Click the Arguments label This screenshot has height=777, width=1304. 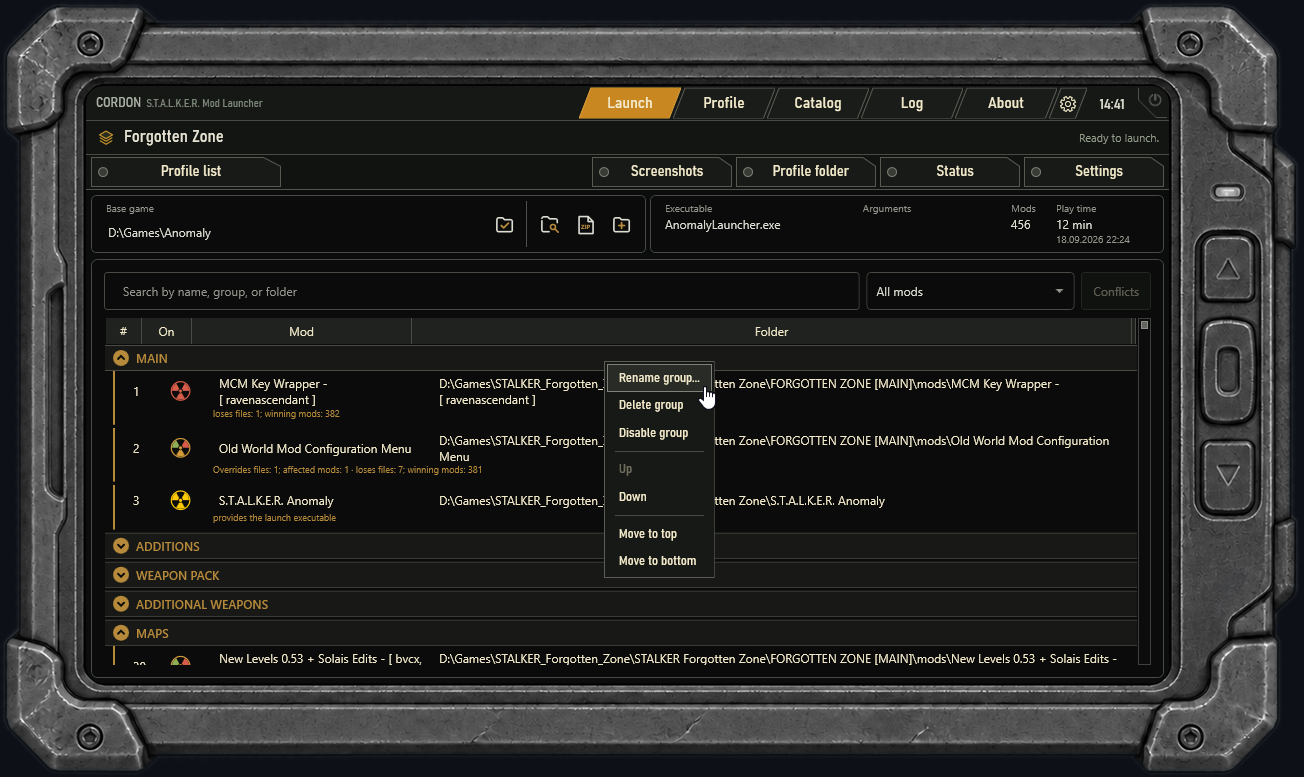(887, 209)
